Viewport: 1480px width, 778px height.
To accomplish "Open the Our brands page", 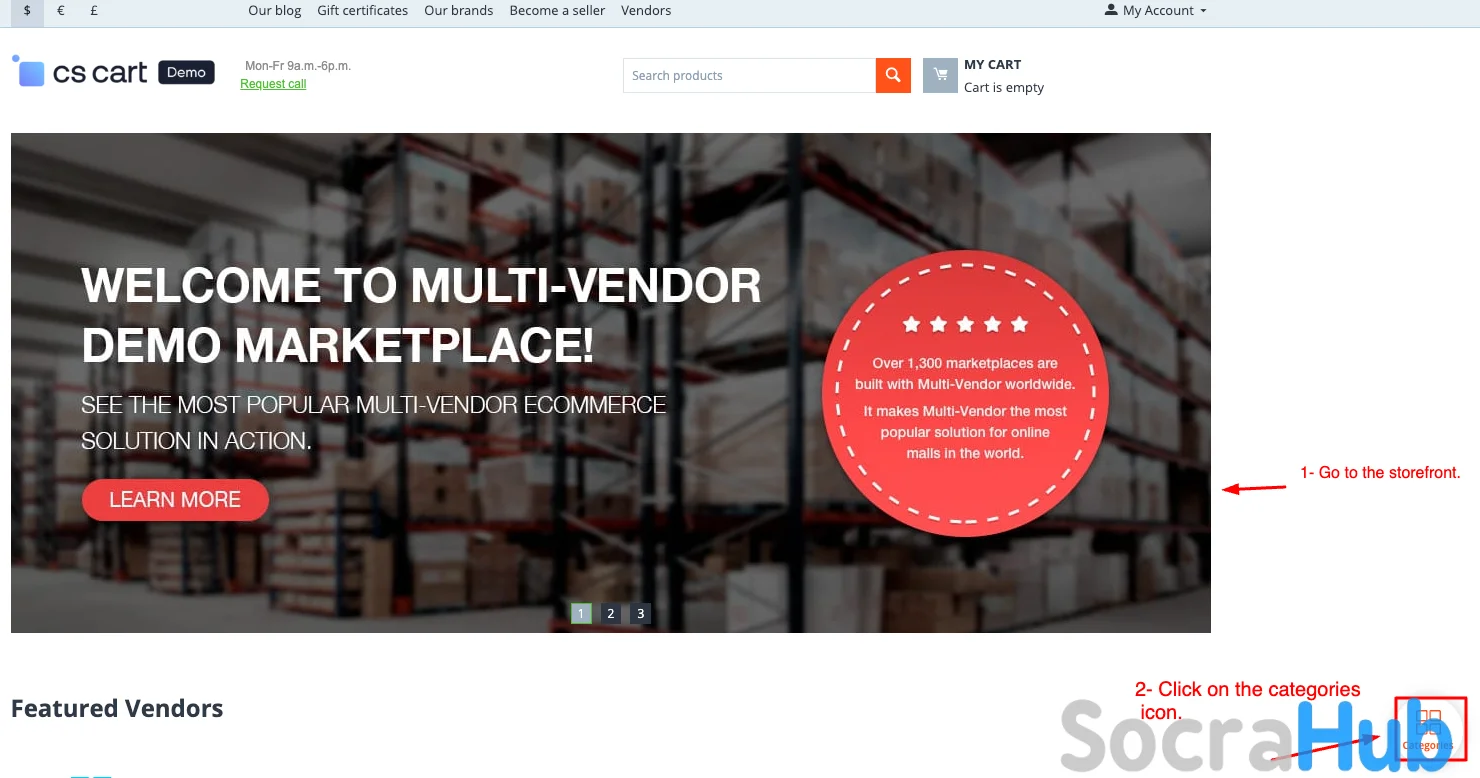I will pos(459,11).
